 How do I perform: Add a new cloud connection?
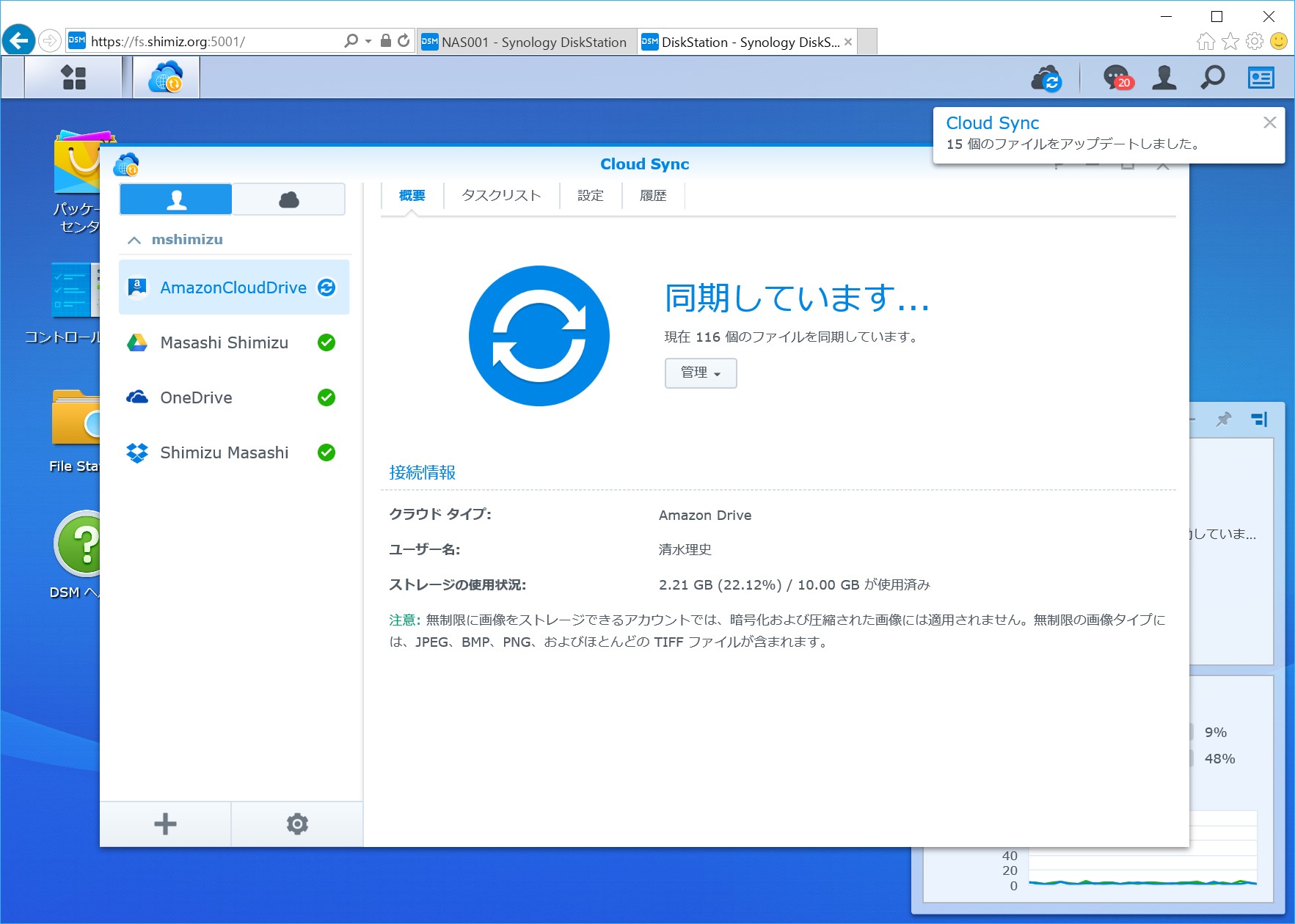tap(164, 823)
